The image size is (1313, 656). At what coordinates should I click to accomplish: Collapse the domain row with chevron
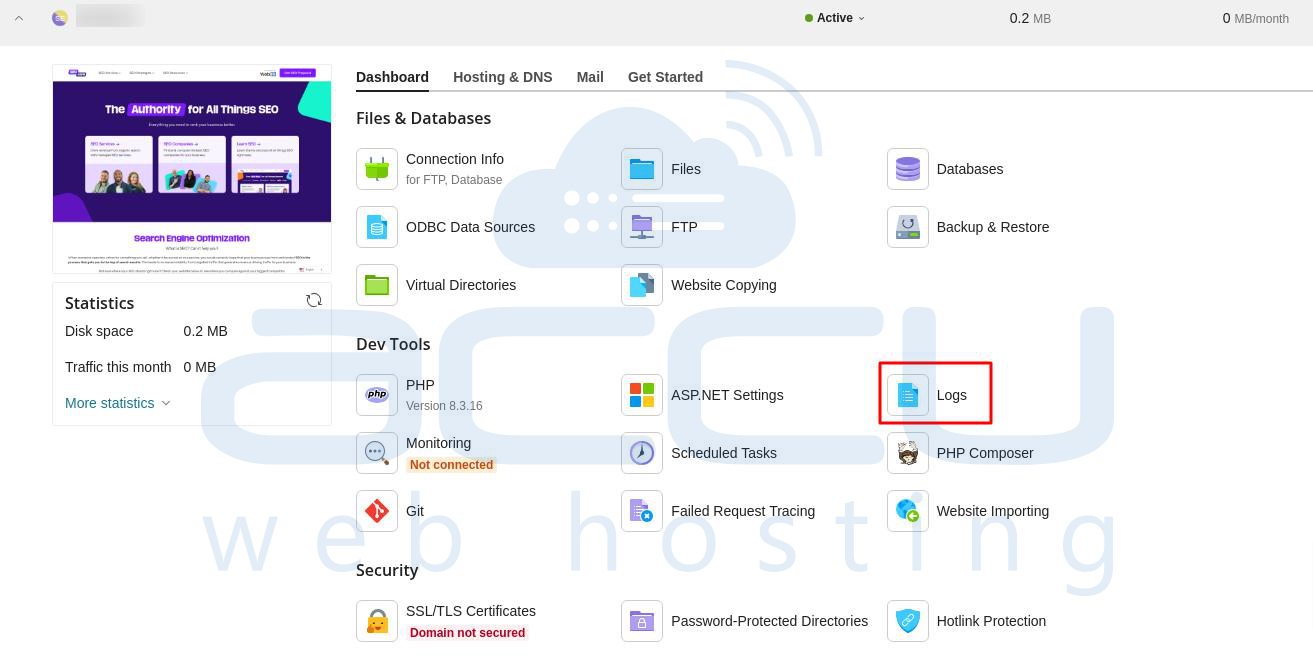[18, 18]
